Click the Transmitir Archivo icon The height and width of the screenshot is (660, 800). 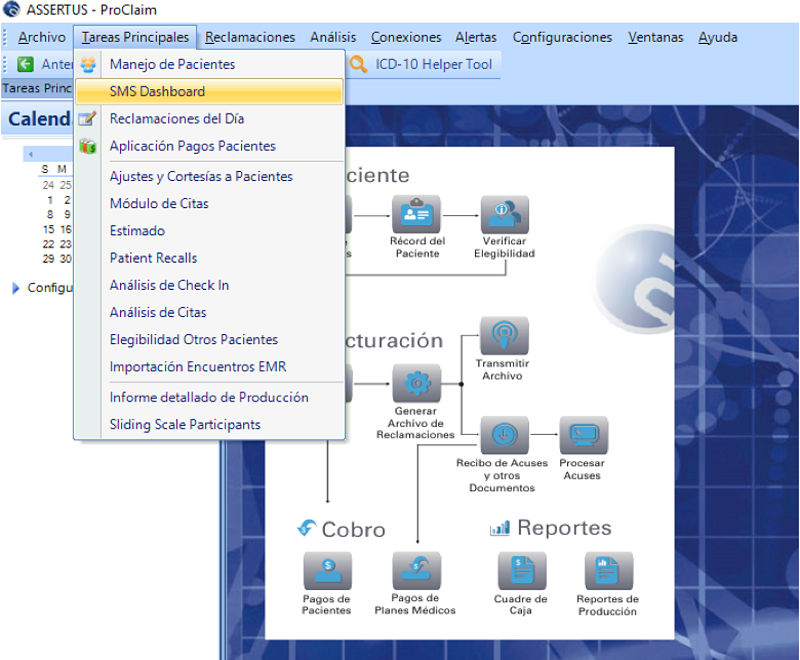point(504,336)
